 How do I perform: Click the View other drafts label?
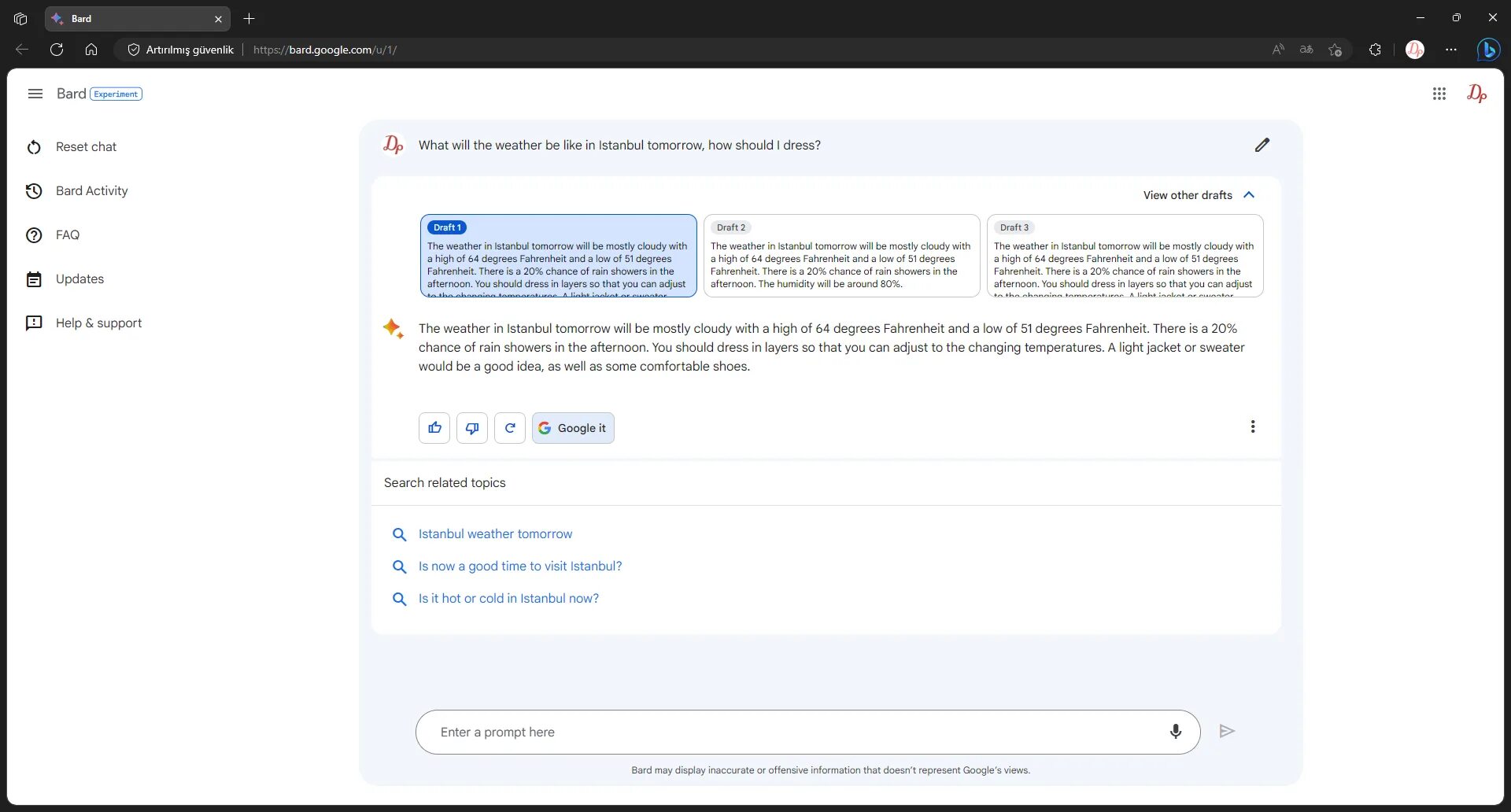click(1188, 195)
